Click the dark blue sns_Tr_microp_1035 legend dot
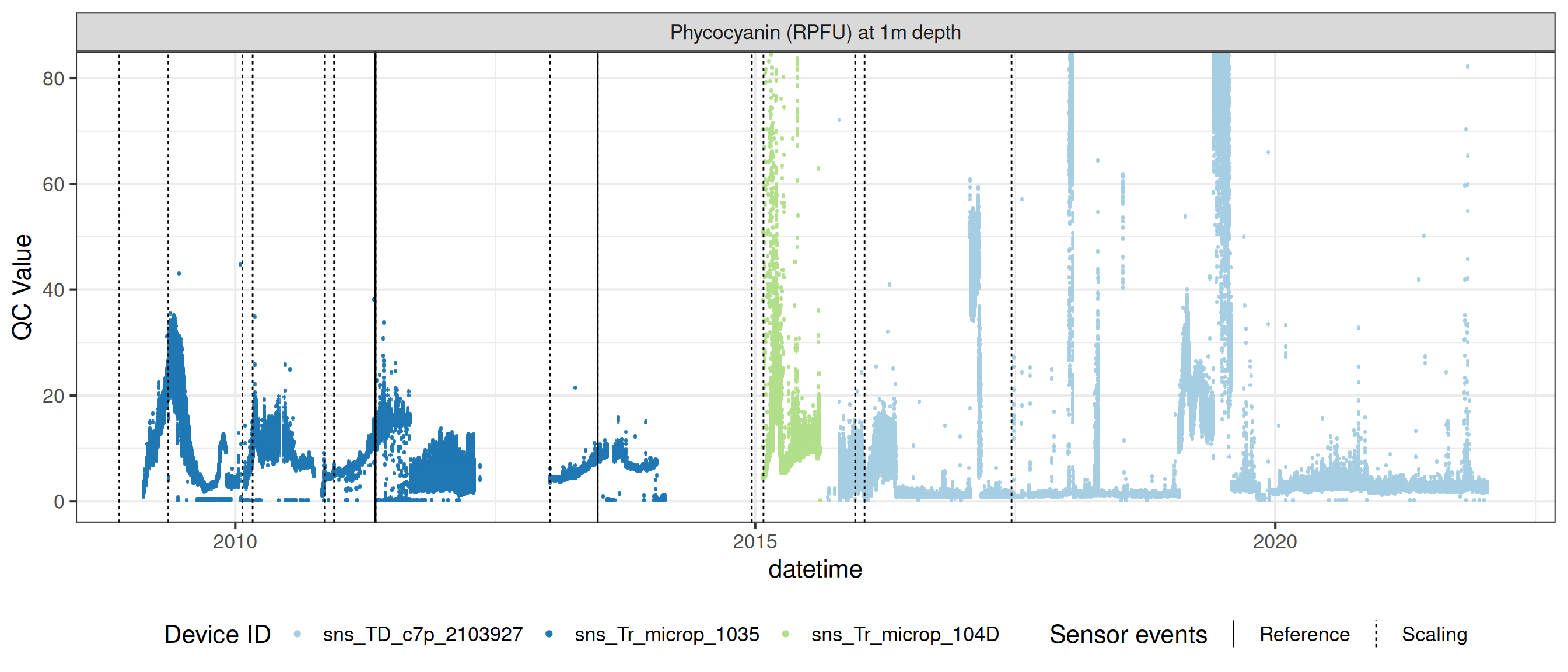This screenshot has width=1568, height=672. pos(549,634)
